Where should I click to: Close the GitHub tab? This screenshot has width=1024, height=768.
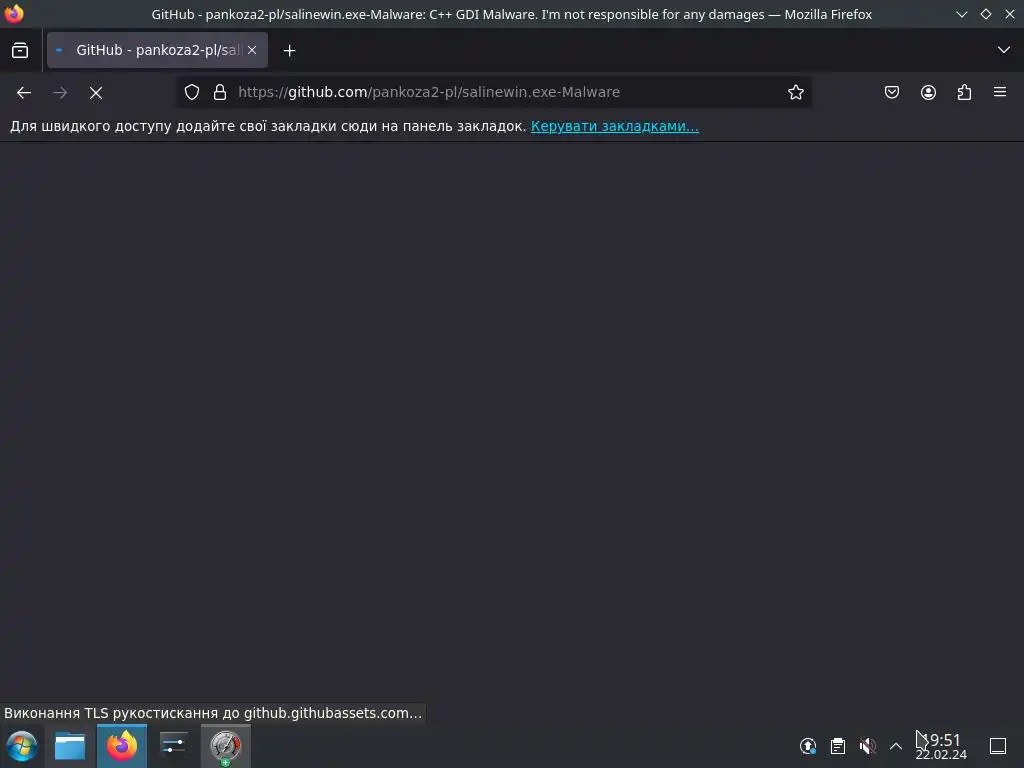[252, 50]
